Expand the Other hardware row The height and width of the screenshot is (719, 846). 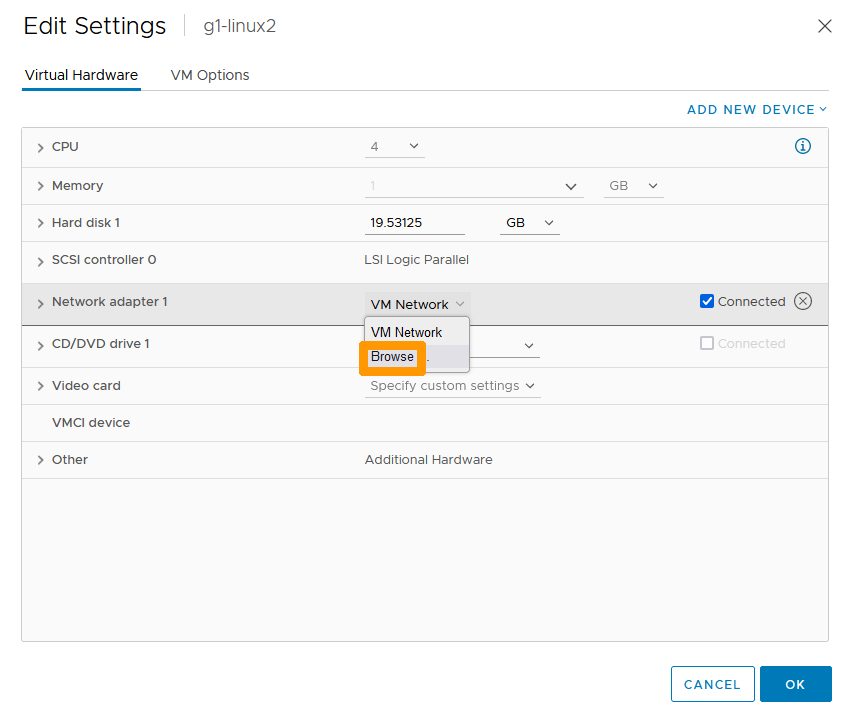[41, 461]
